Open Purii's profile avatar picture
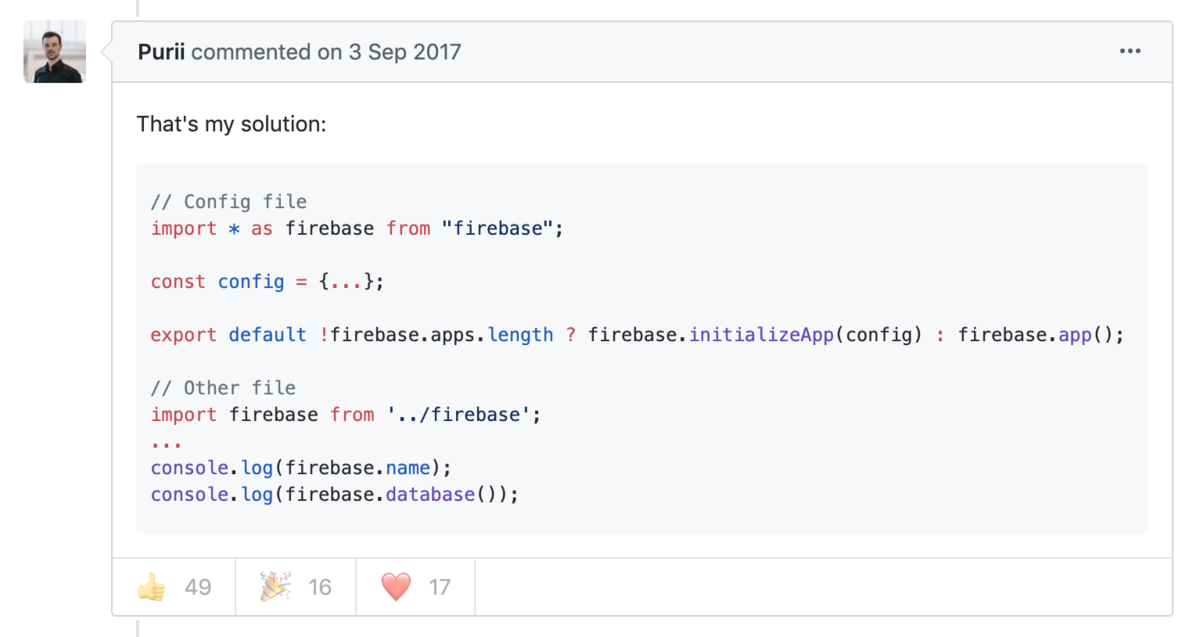Screen dimensions: 1200x637 (54, 52)
